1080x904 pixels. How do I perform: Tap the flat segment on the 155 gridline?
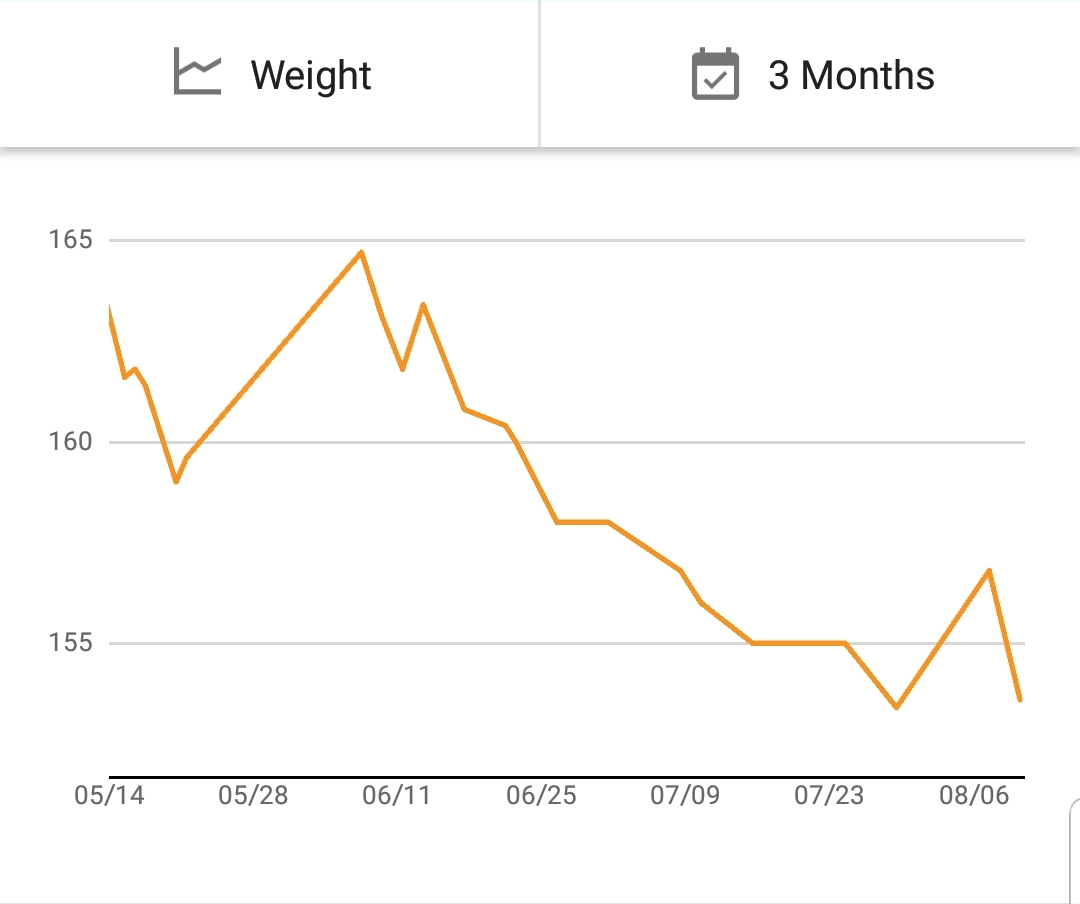coord(799,643)
